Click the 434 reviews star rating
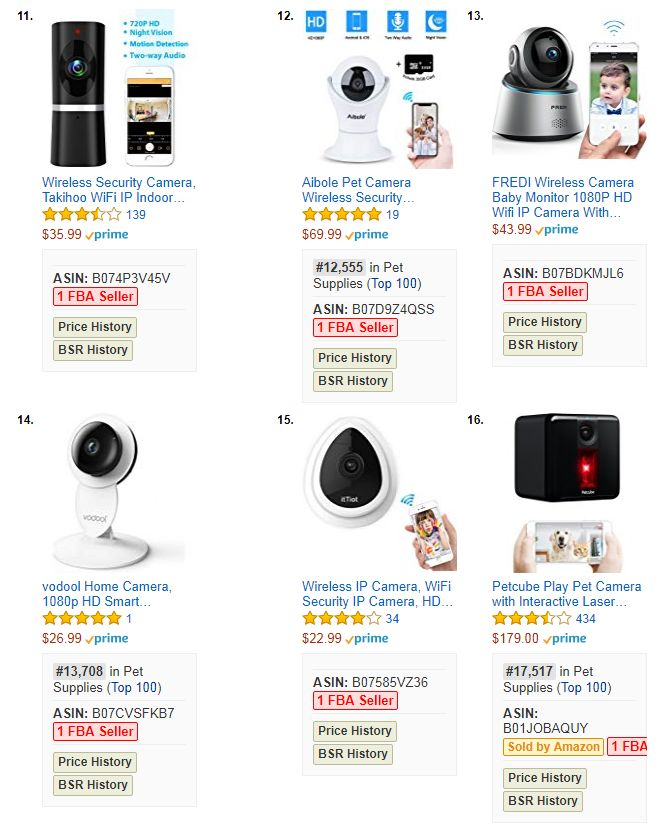This screenshot has width=666, height=829. (x=532, y=619)
